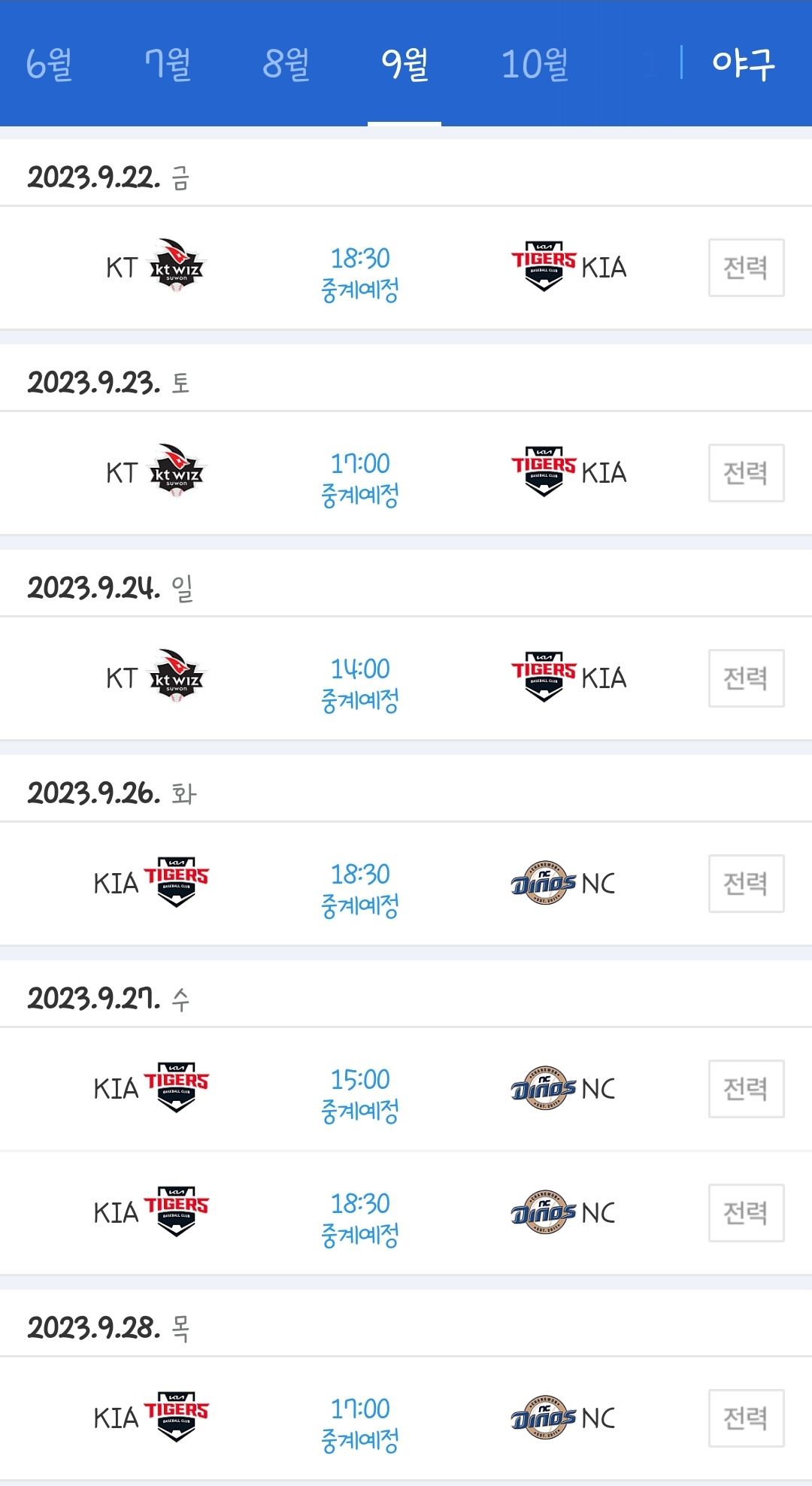
Task: Click the KIA Tigers logo on 2023.9.28
Action: pos(177,1417)
